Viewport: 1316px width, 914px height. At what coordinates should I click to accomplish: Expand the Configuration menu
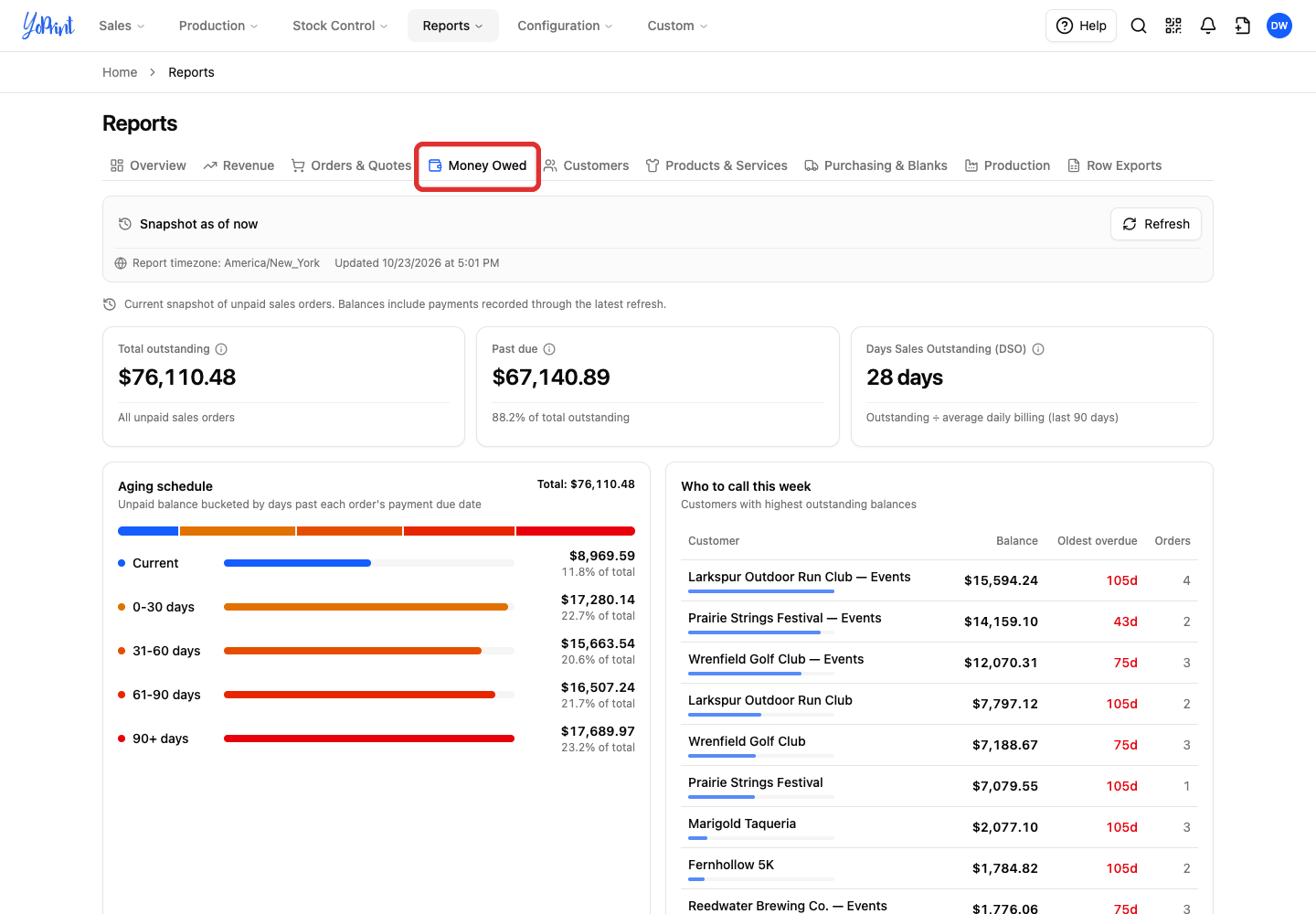click(565, 26)
